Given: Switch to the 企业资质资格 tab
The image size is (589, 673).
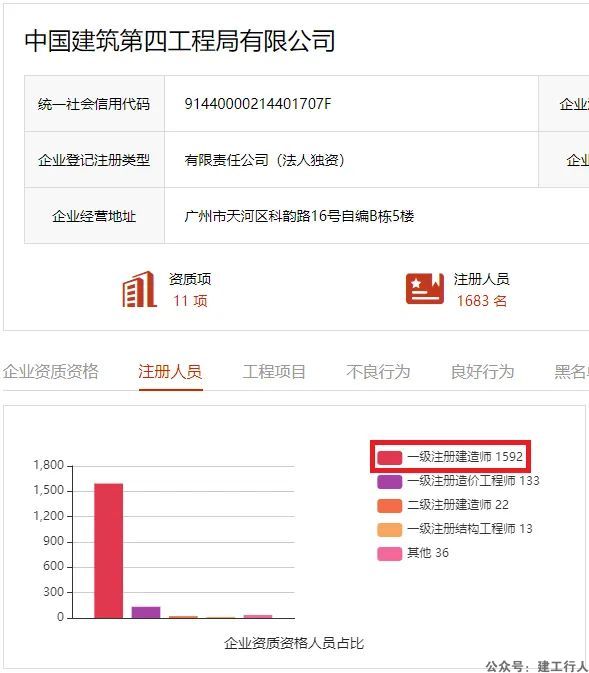Looking at the screenshot, I should (x=51, y=372).
